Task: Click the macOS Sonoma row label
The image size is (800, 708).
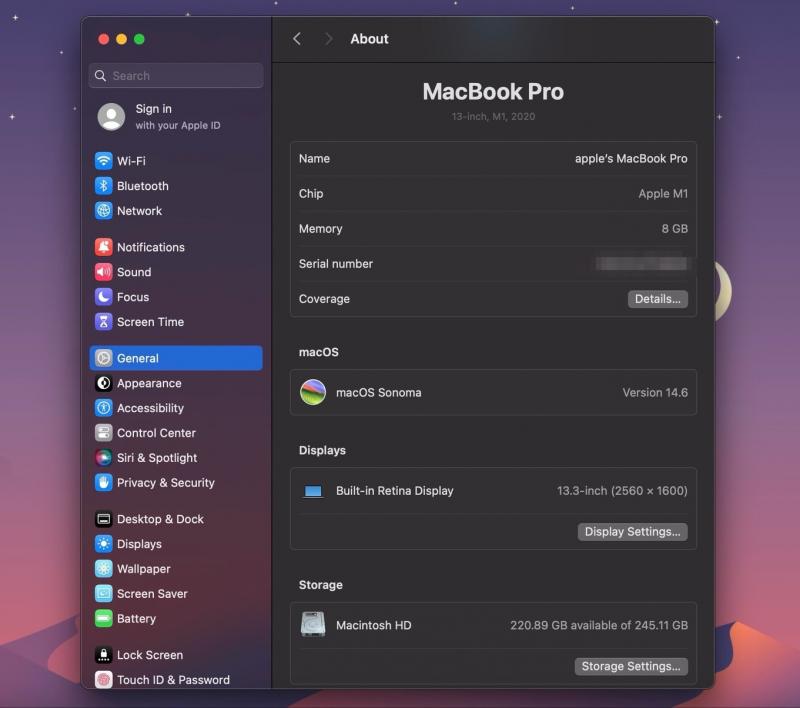Action: 379,392
